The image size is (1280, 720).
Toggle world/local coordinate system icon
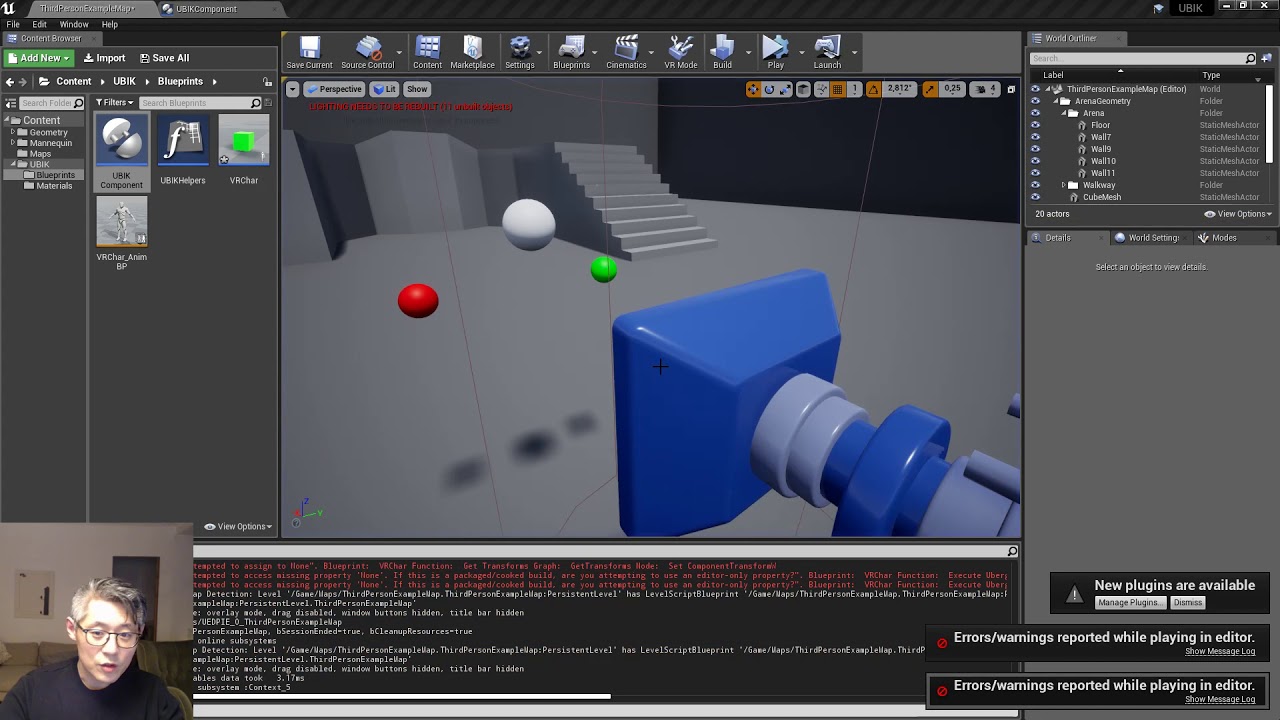pyautogui.click(x=803, y=89)
